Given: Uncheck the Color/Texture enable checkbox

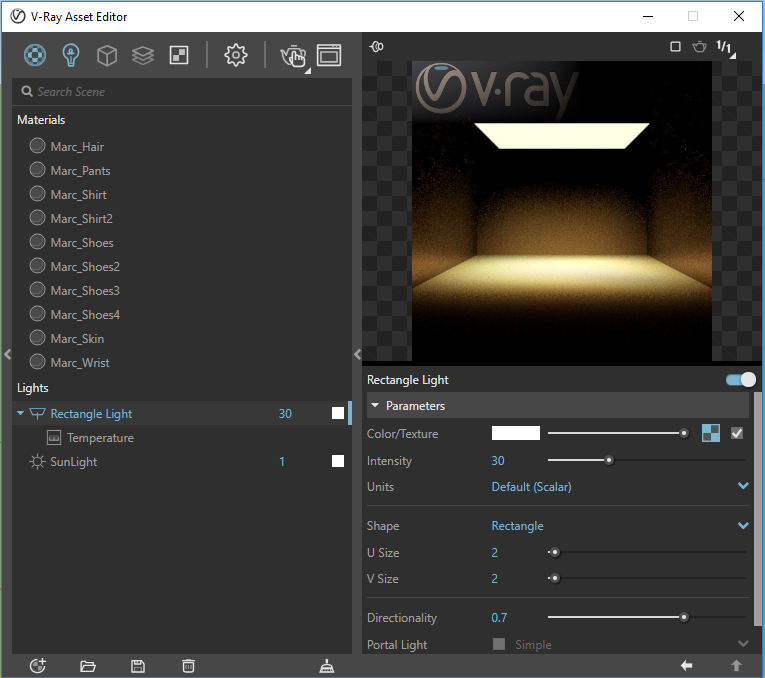Looking at the screenshot, I should (737, 433).
